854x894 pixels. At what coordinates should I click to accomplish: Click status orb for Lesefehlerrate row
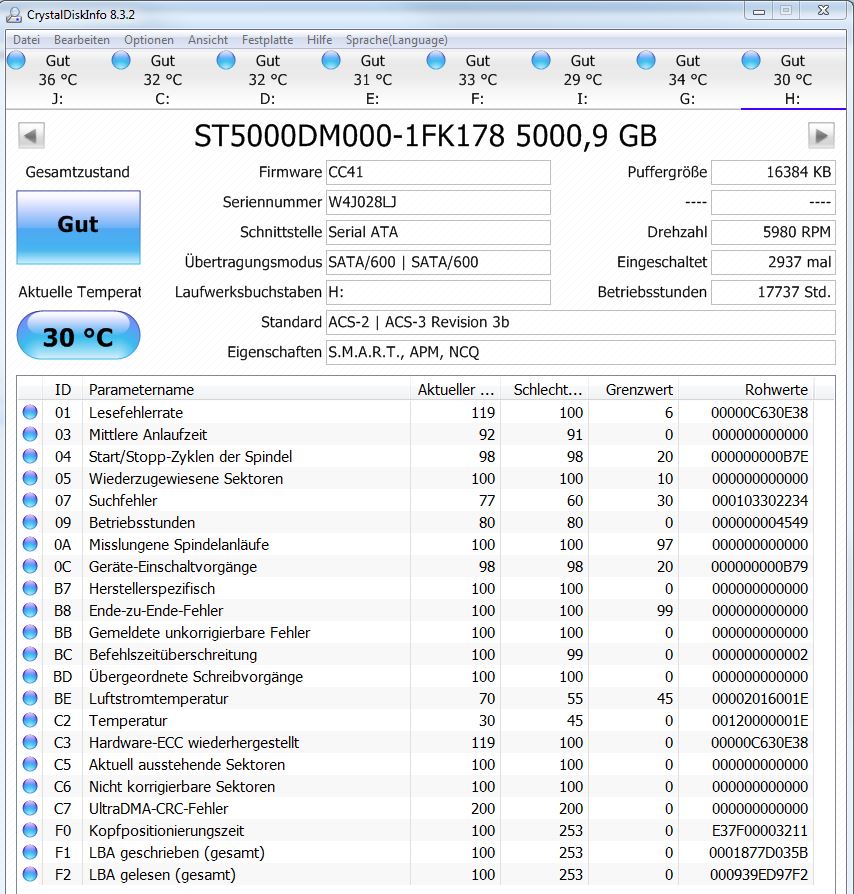pyautogui.click(x=30, y=412)
